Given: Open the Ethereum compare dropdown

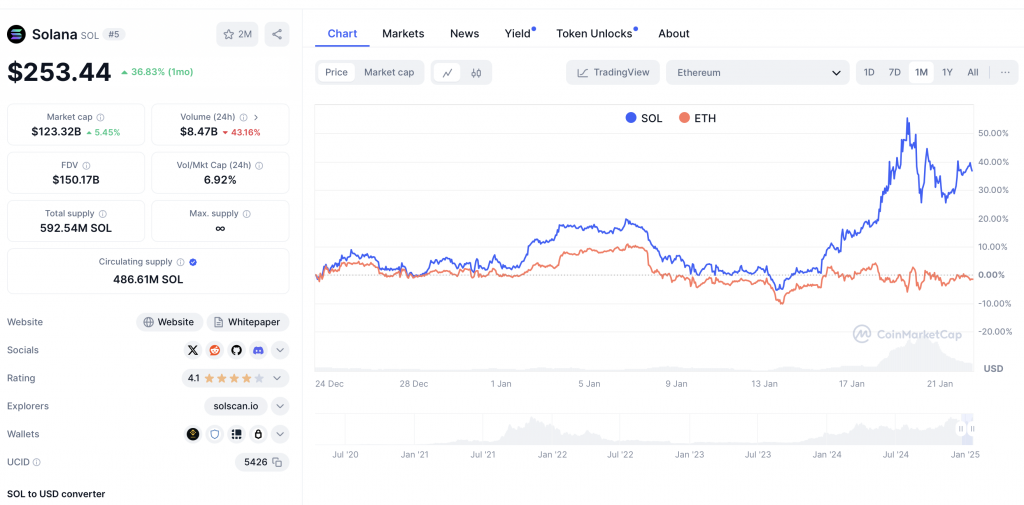Looking at the screenshot, I should point(758,73).
